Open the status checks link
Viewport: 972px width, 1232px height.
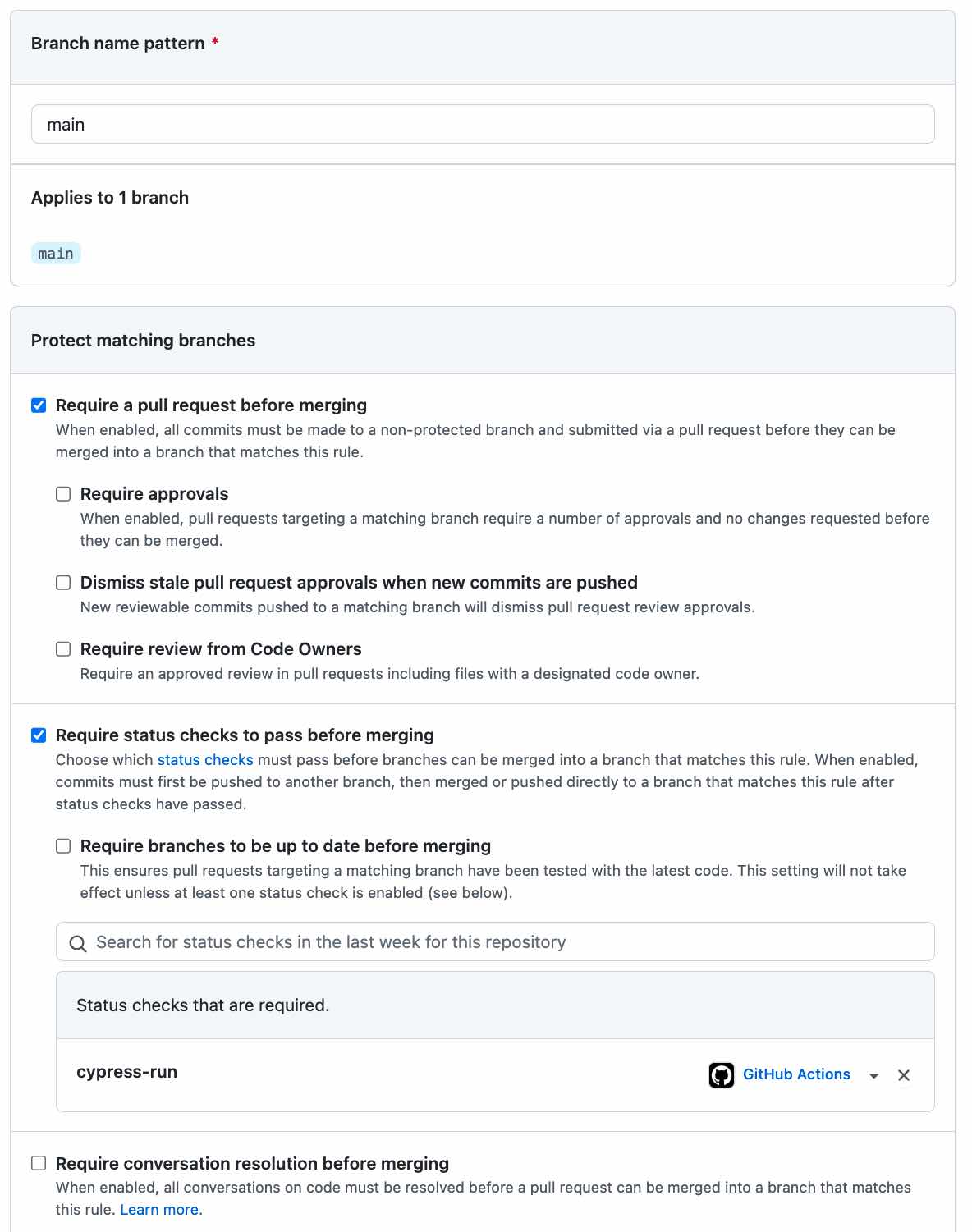pyautogui.click(x=205, y=760)
